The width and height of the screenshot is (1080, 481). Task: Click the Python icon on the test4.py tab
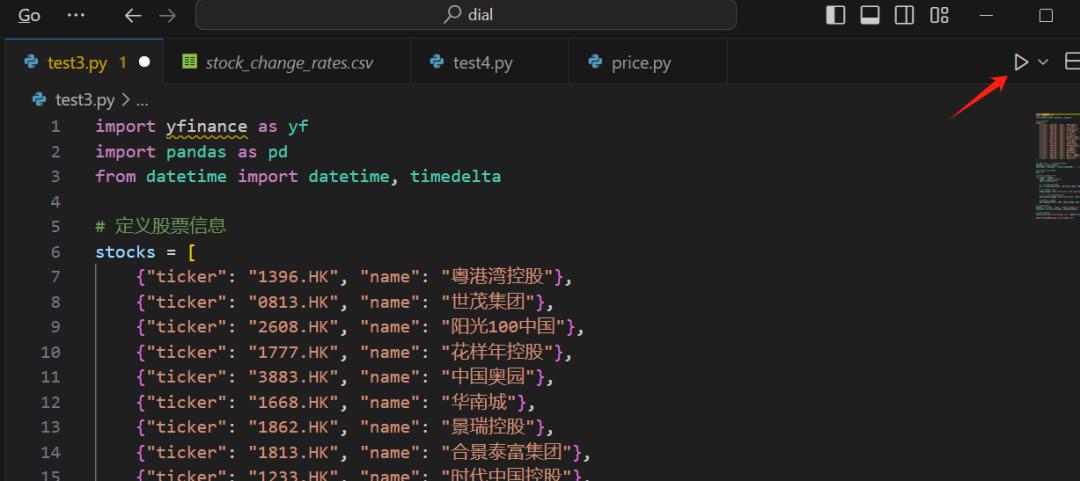tap(436, 62)
